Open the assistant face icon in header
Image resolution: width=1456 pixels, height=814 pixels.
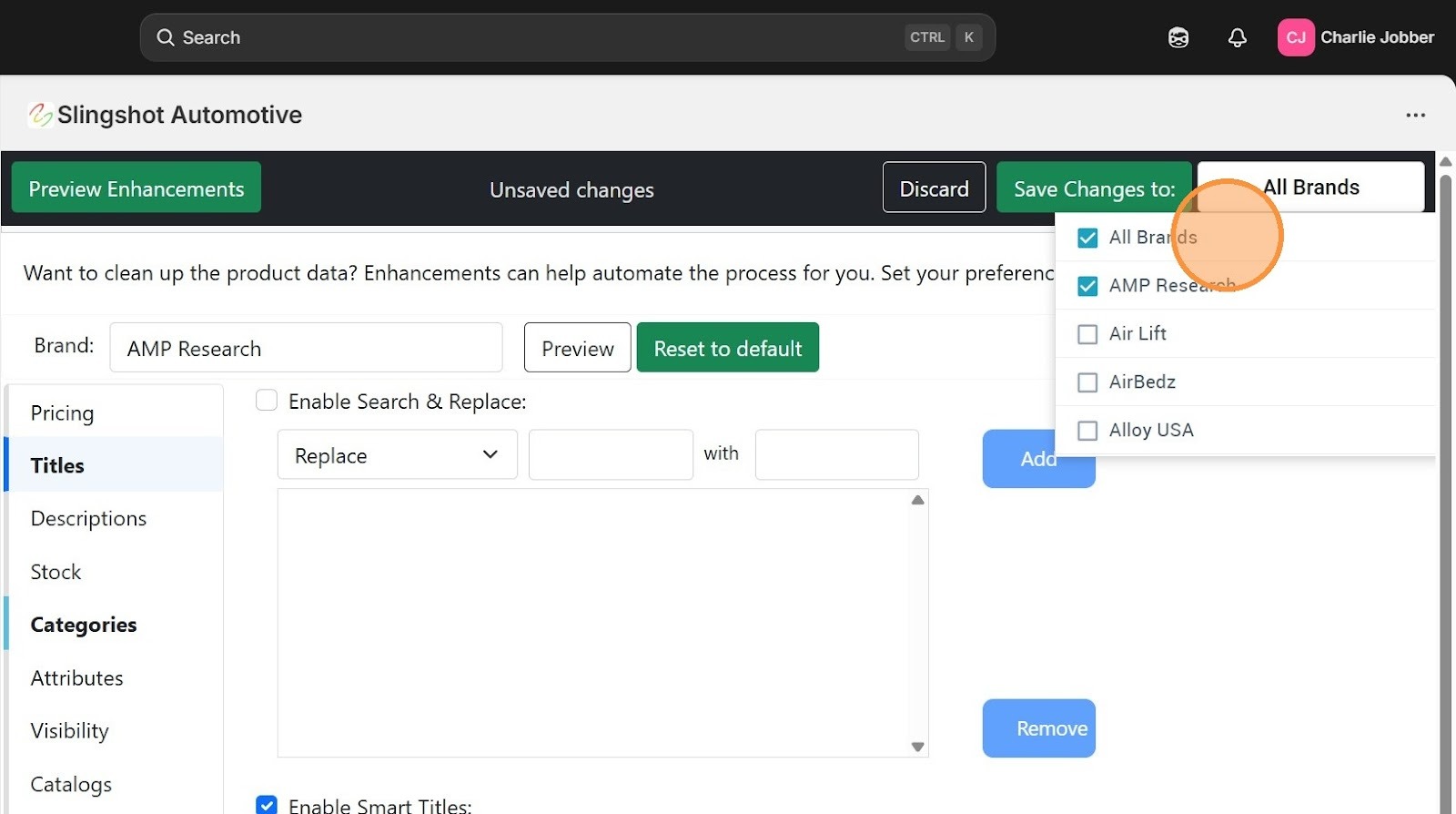tap(1178, 37)
